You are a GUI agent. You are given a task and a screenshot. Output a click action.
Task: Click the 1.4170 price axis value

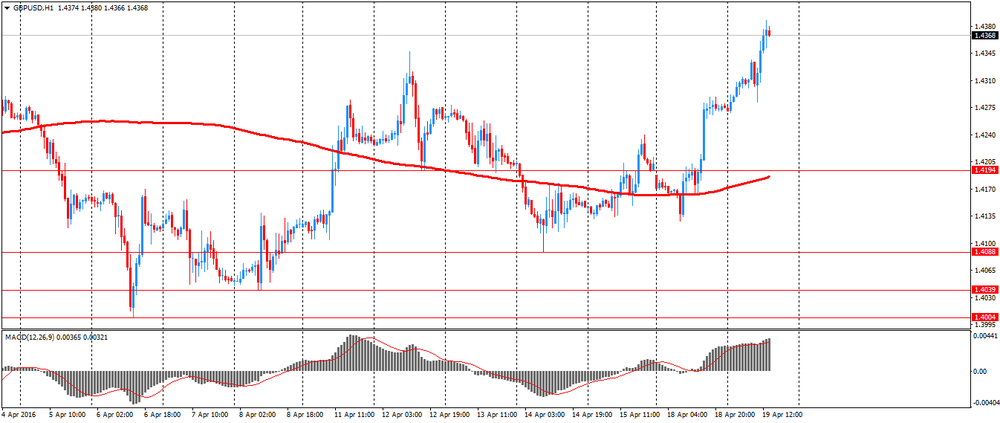(983, 189)
